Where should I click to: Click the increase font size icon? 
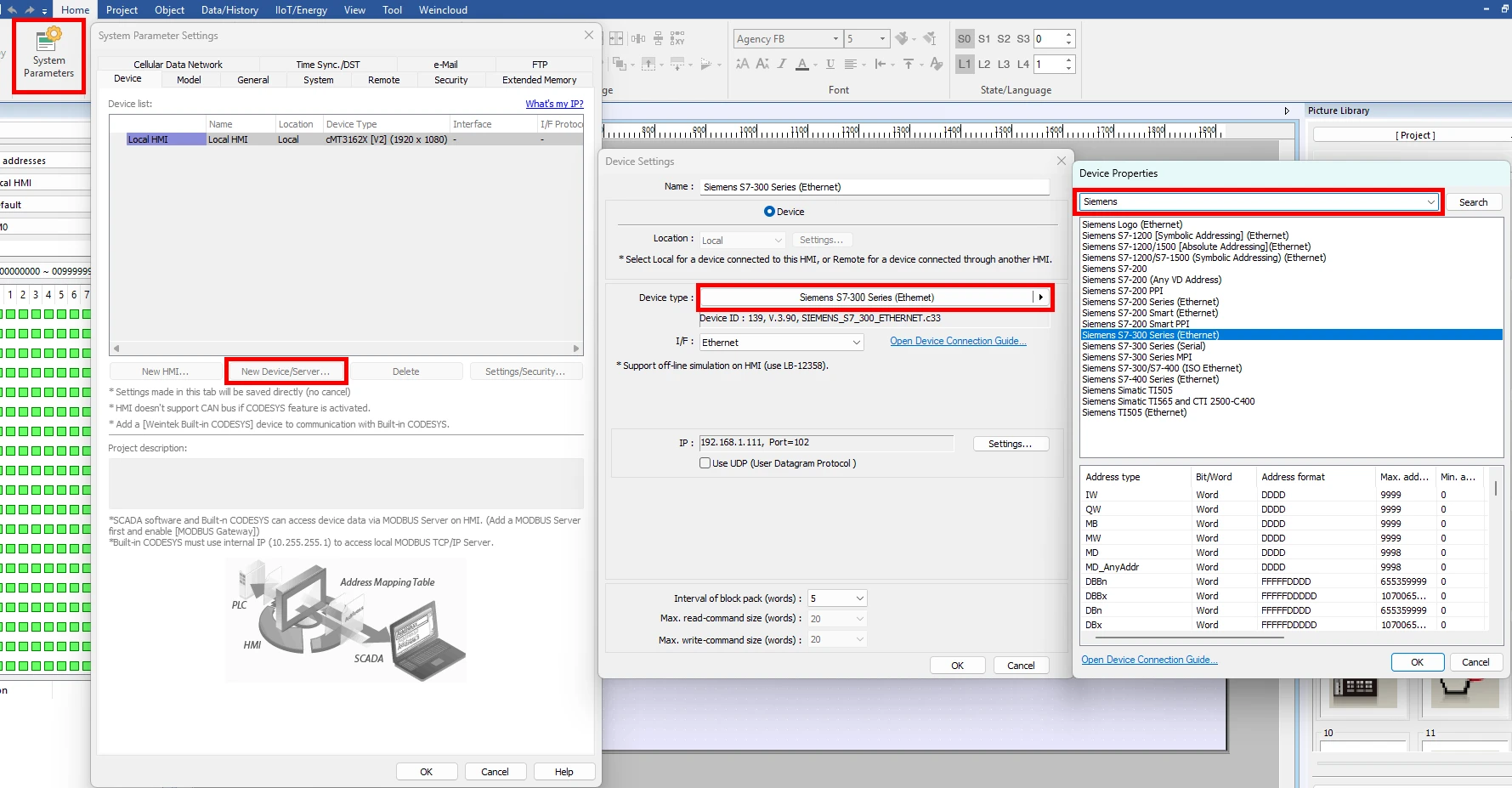click(742, 64)
